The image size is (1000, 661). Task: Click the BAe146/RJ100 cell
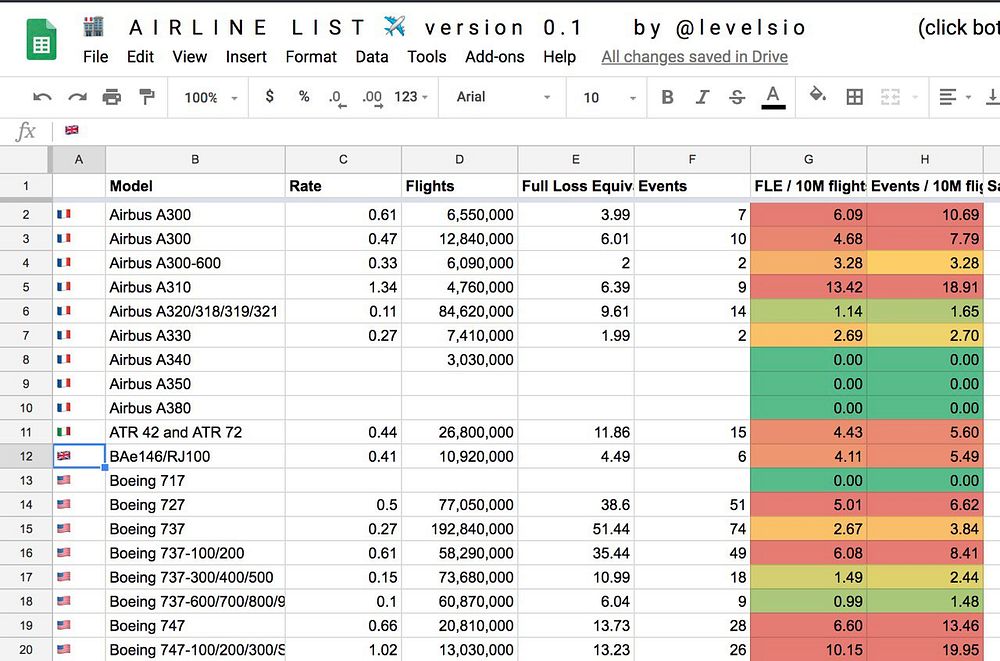(x=195, y=456)
